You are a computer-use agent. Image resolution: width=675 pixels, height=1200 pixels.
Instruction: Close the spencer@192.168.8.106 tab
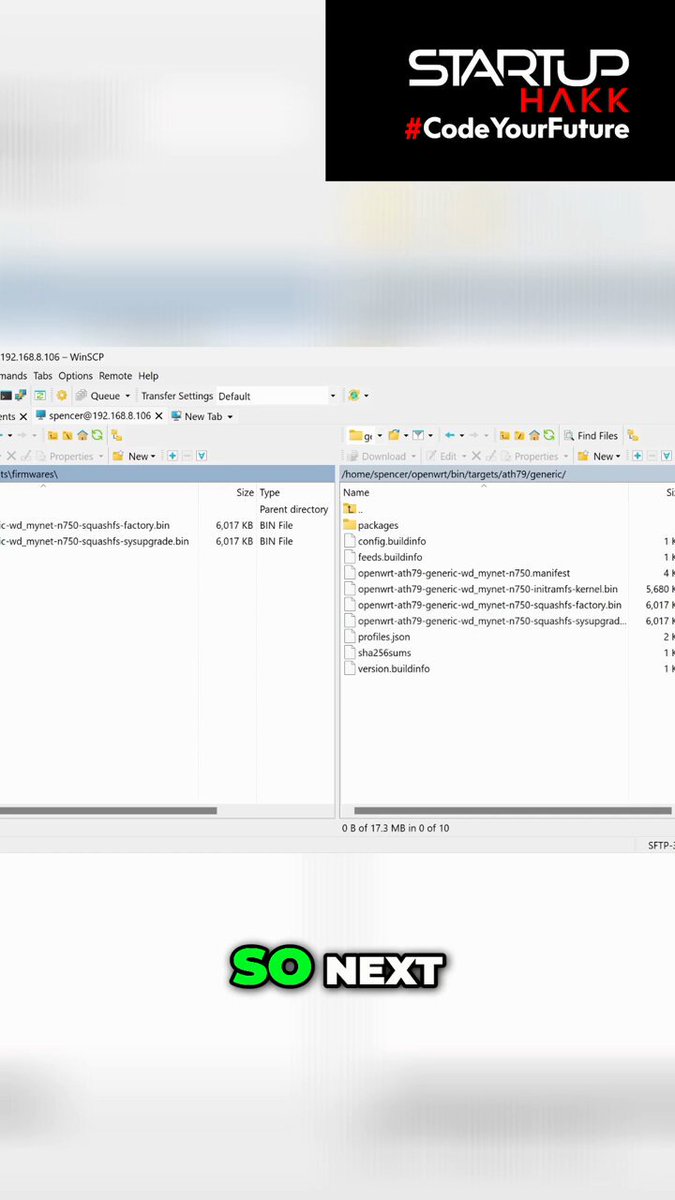pyautogui.click(x=159, y=416)
